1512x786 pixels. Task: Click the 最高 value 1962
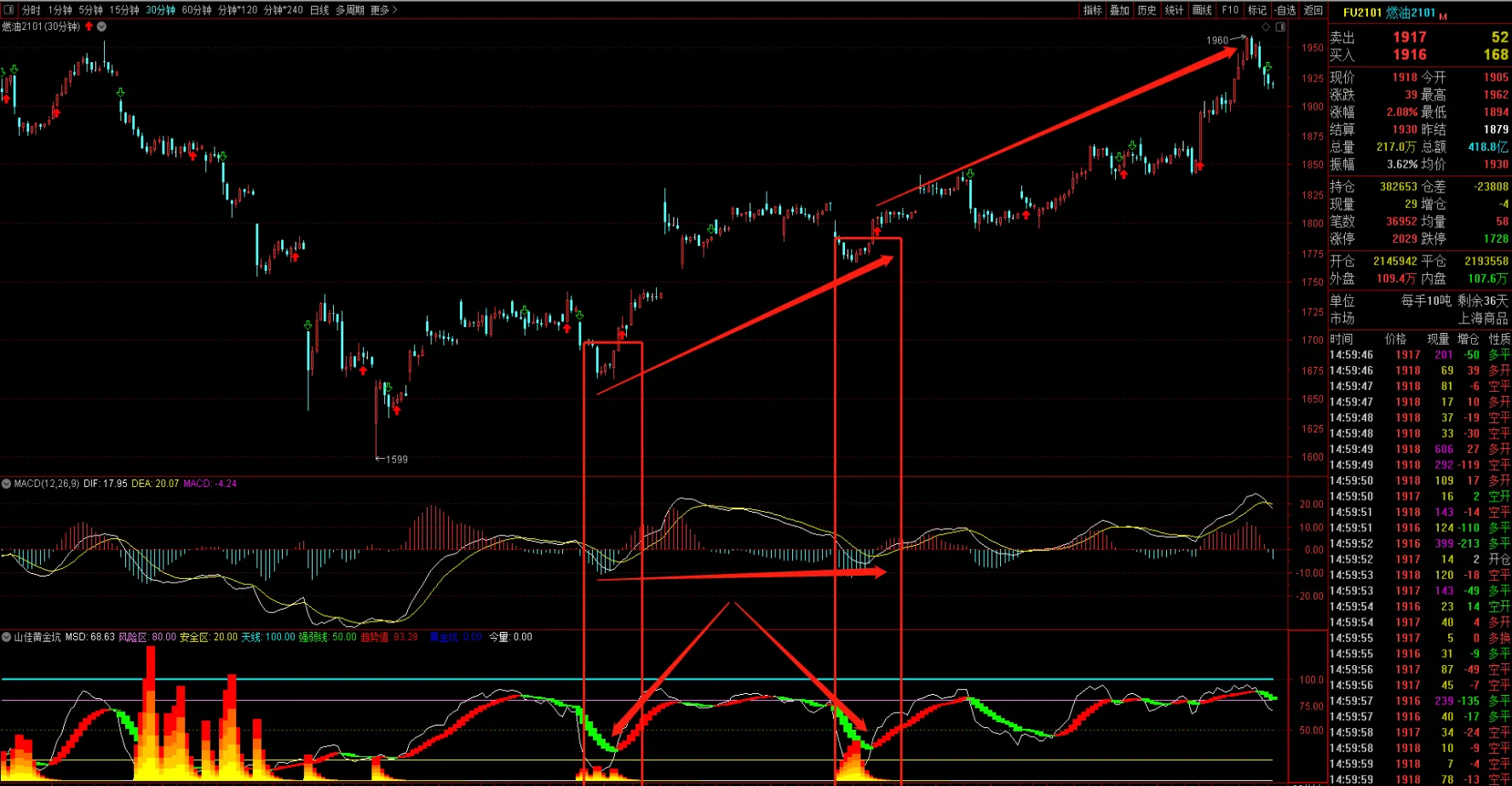[x=1496, y=95]
